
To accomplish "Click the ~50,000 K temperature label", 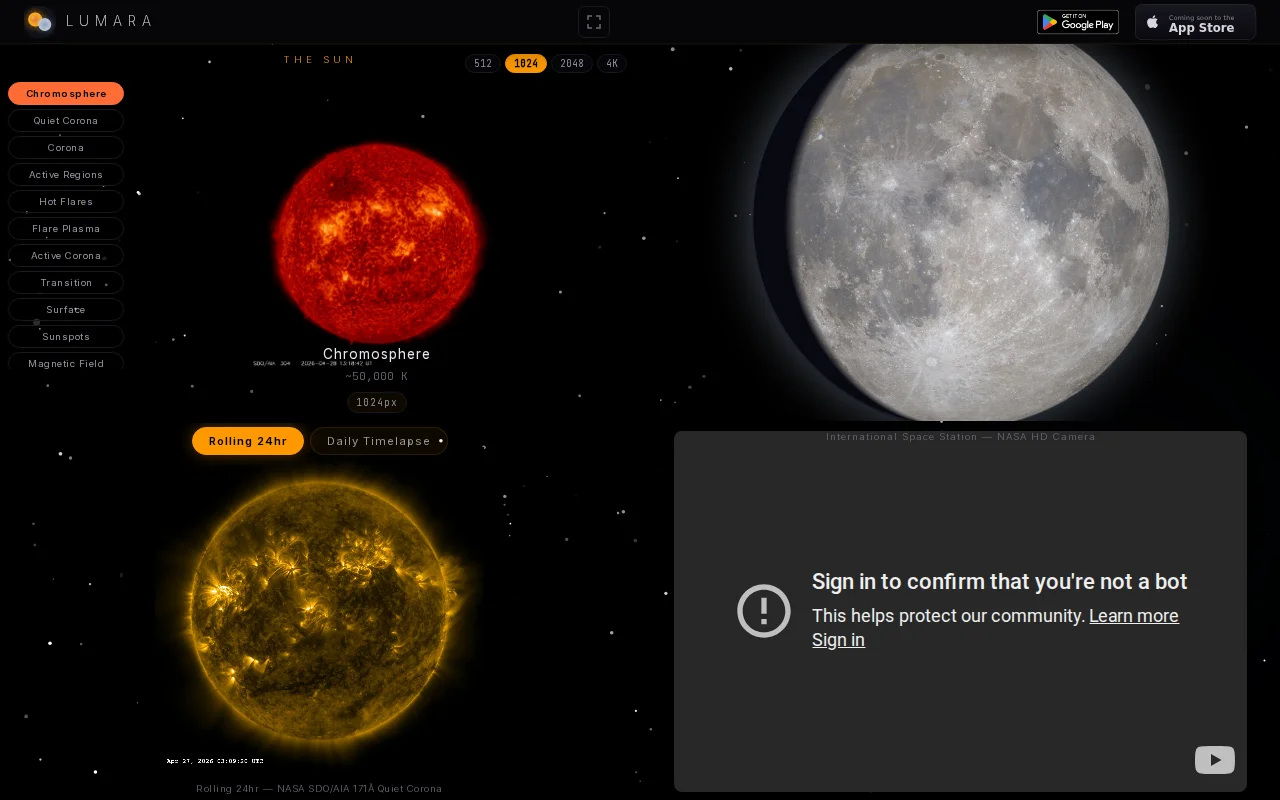I will click(x=377, y=377).
